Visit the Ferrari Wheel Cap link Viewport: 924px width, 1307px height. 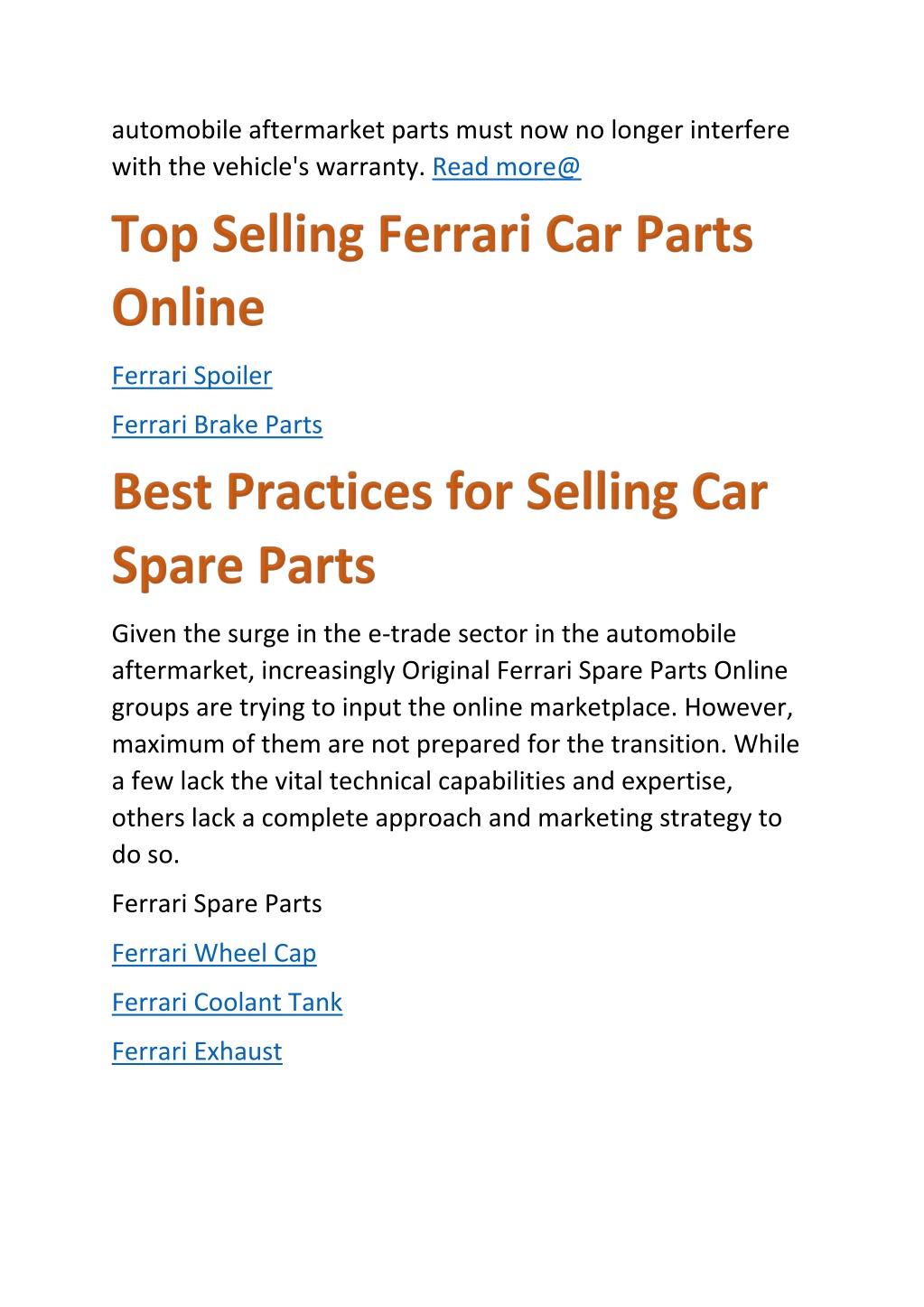pos(214,953)
